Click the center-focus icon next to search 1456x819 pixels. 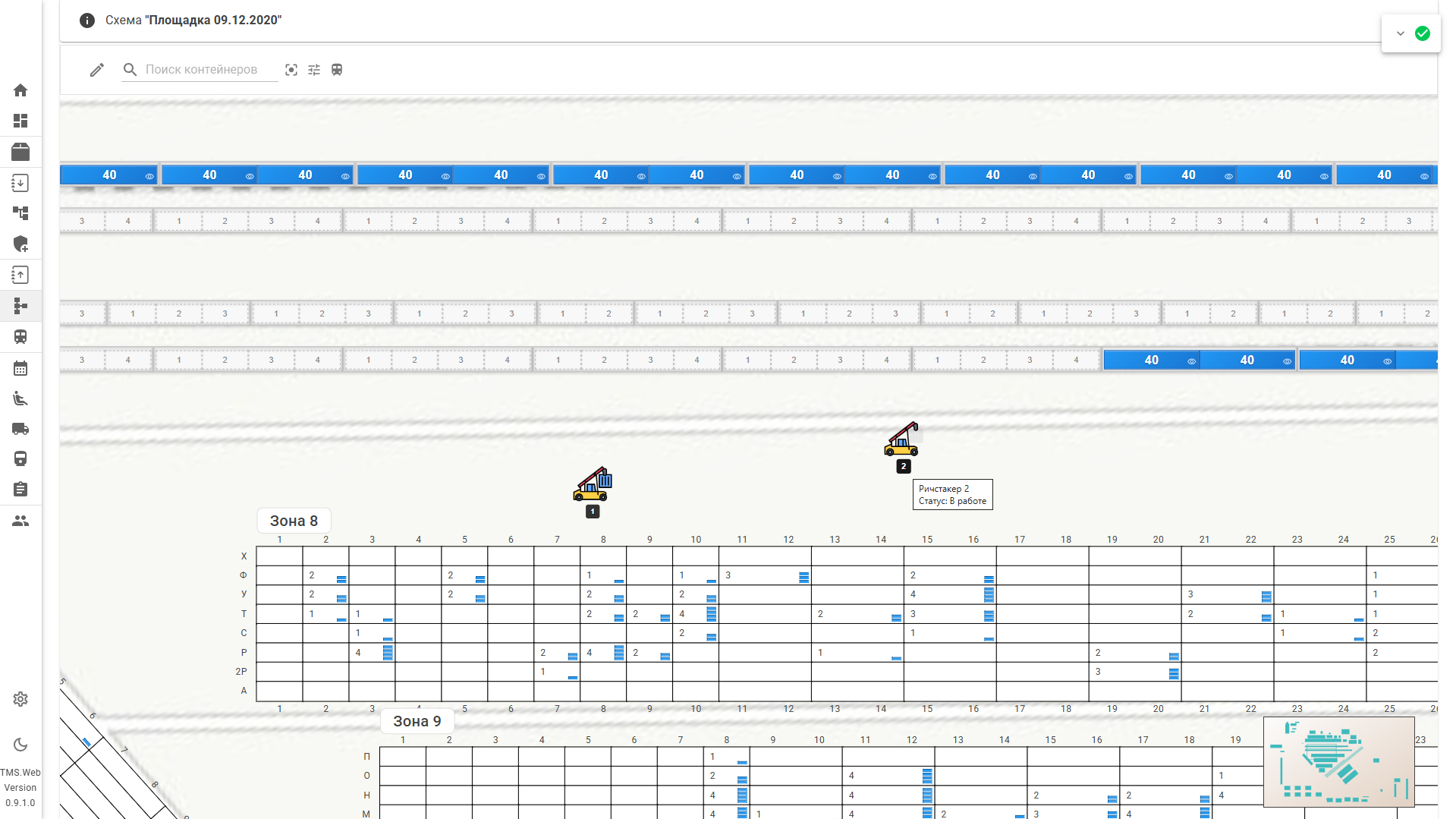pyautogui.click(x=291, y=70)
